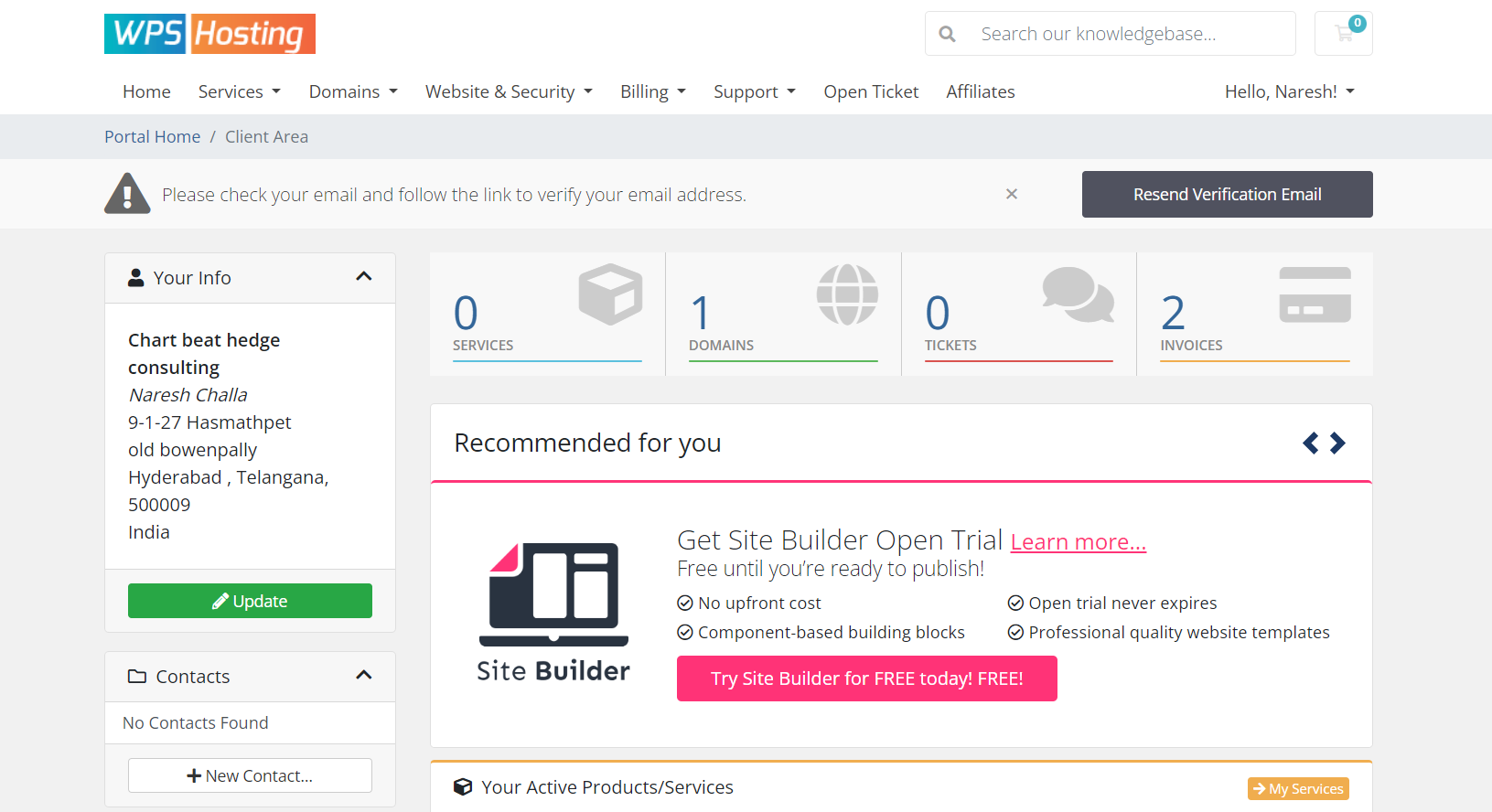The height and width of the screenshot is (812, 1492).
Task: Click the WPS Hosting logo
Action: [x=209, y=34]
